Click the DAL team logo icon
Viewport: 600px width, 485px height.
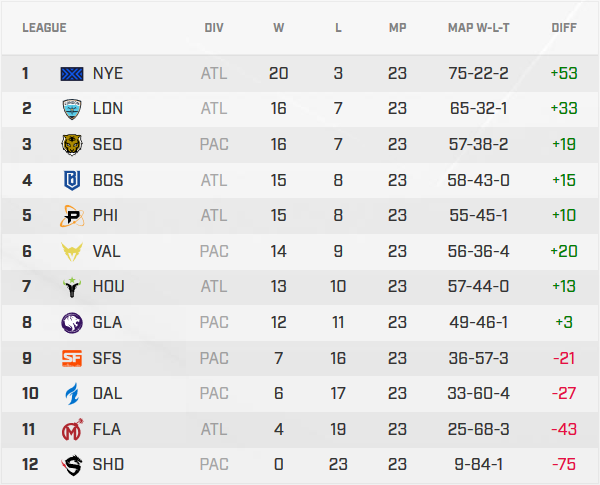[73, 394]
